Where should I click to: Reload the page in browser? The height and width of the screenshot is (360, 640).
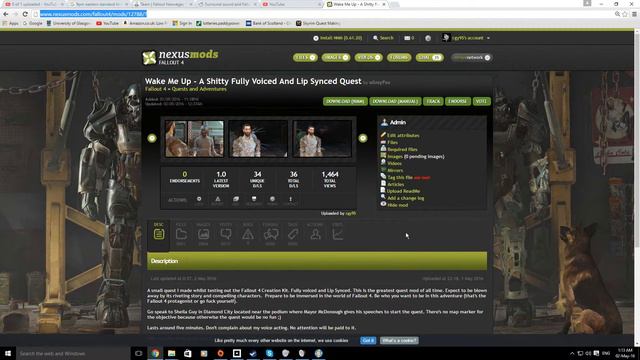point(25,14)
